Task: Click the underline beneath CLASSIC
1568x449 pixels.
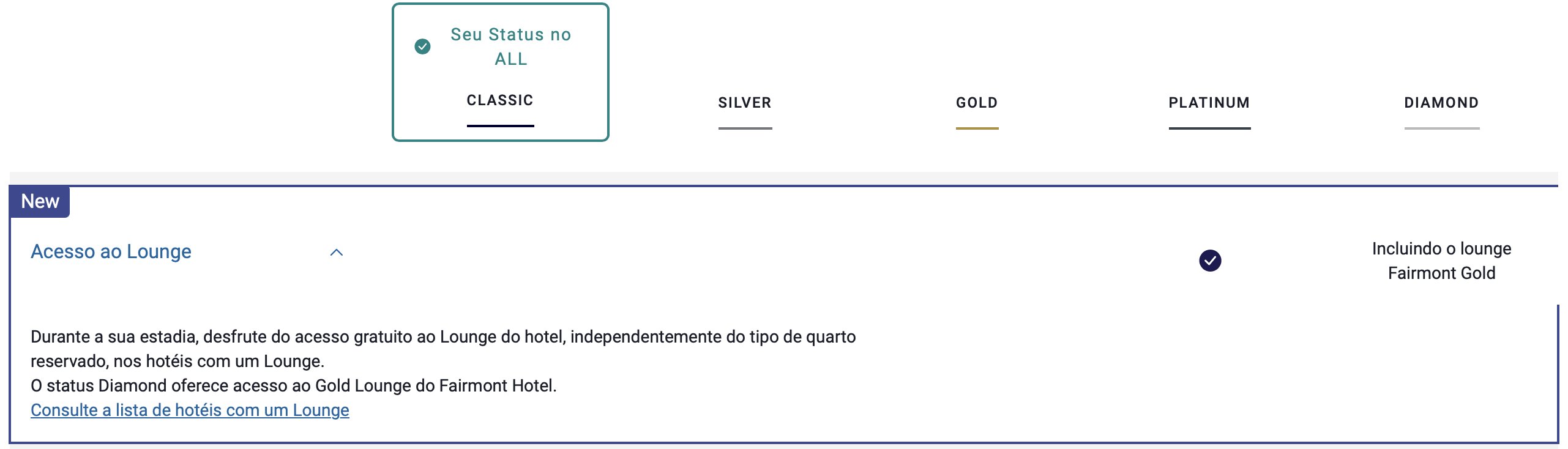Action: (500, 126)
